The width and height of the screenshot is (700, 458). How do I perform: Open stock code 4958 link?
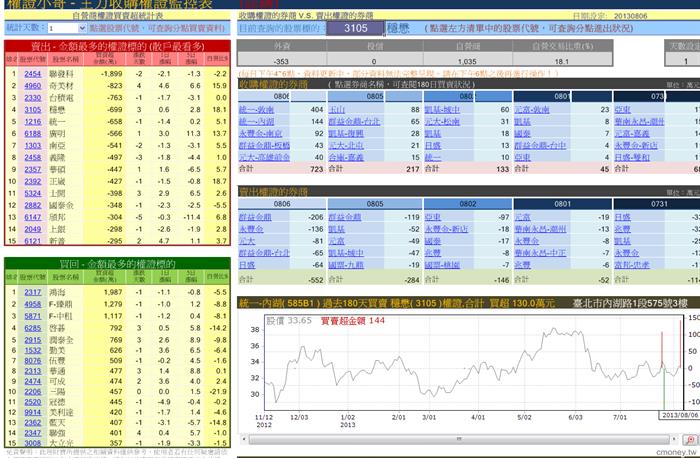coord(33,304)
